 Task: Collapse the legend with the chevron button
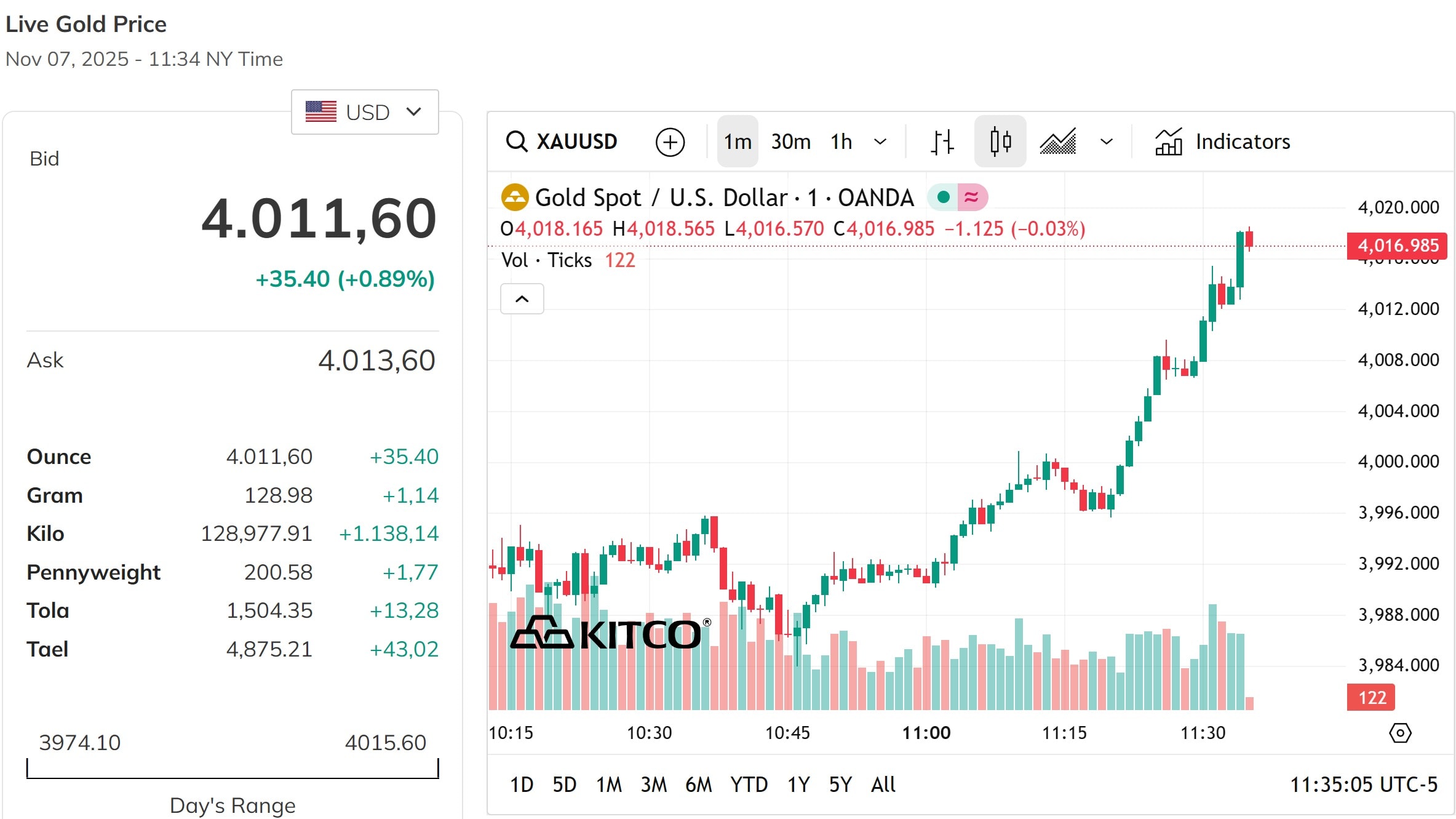pyautogui.click(x=522, y=298)
